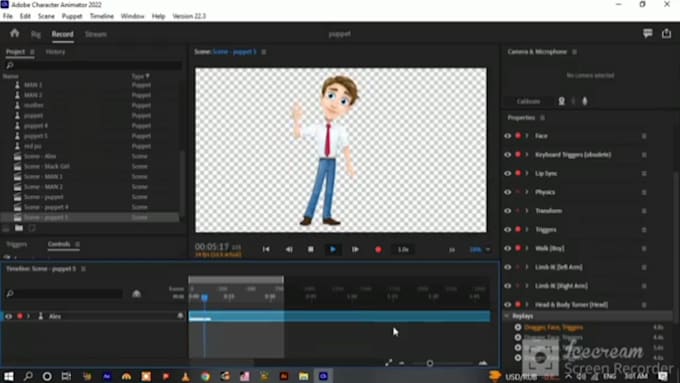
Task: Collapse the Replays section
Action: click(x=507, y=316)
